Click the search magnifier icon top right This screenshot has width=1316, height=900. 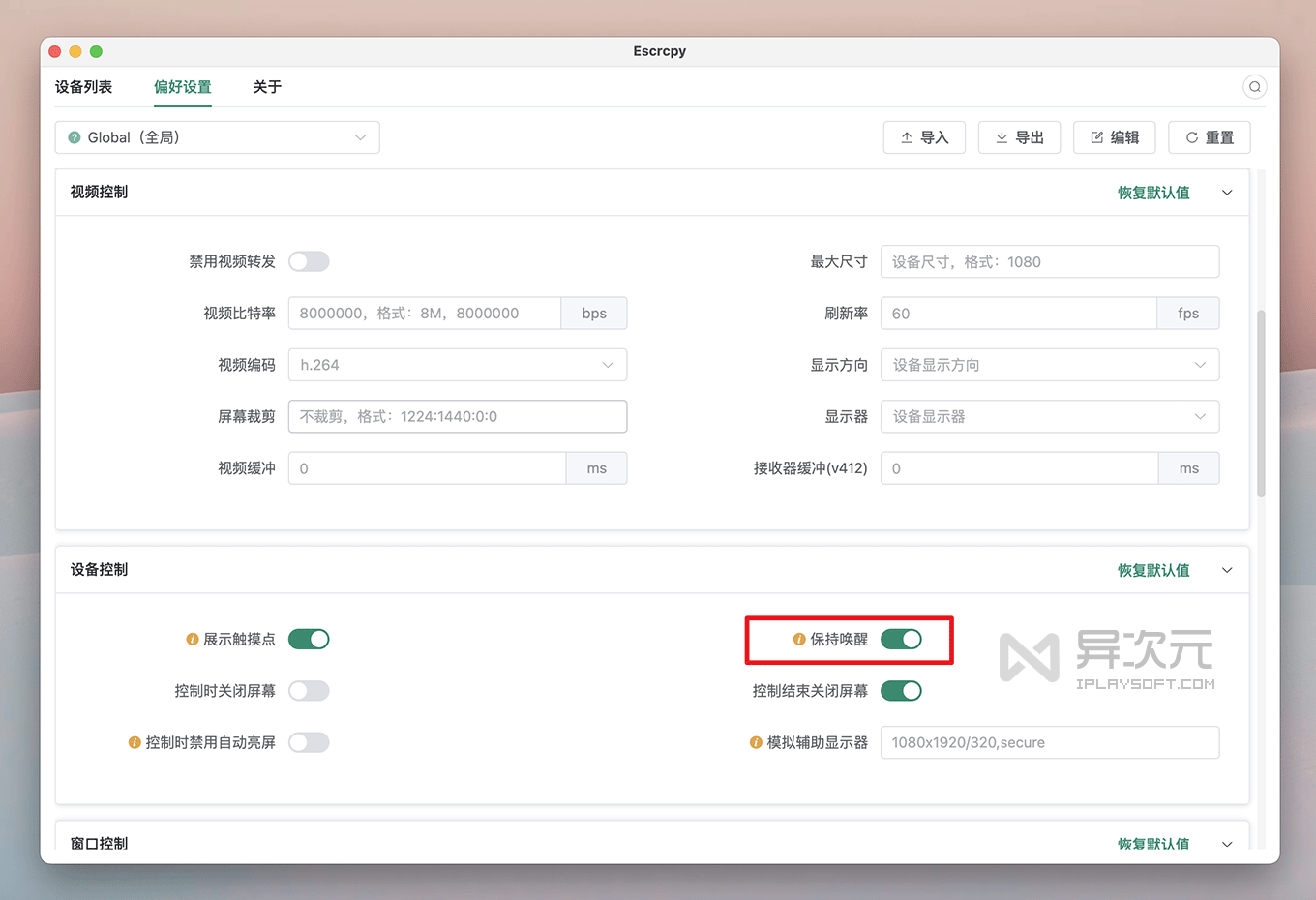[x=1255, y=86]
